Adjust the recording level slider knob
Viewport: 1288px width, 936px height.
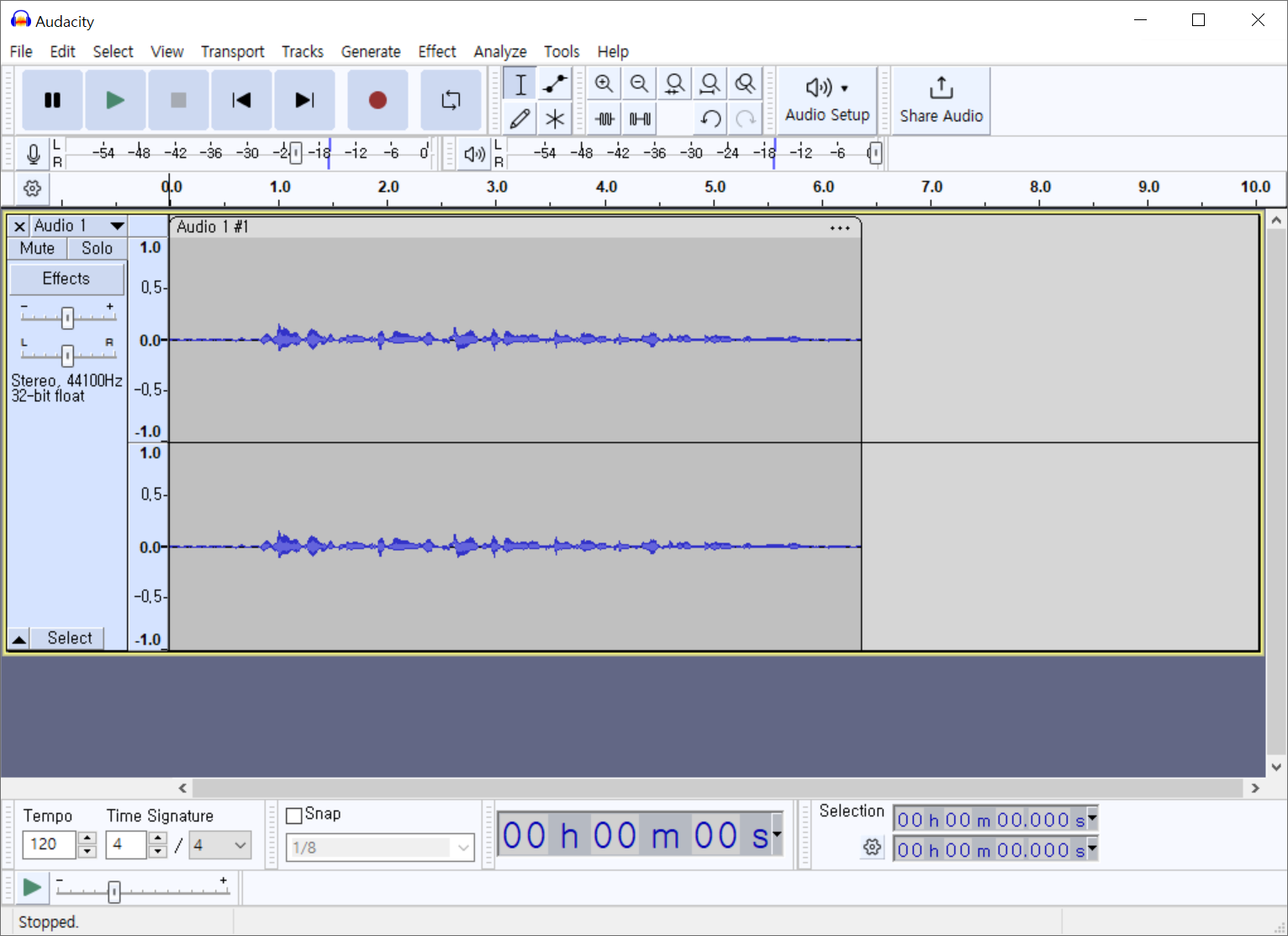295,153
